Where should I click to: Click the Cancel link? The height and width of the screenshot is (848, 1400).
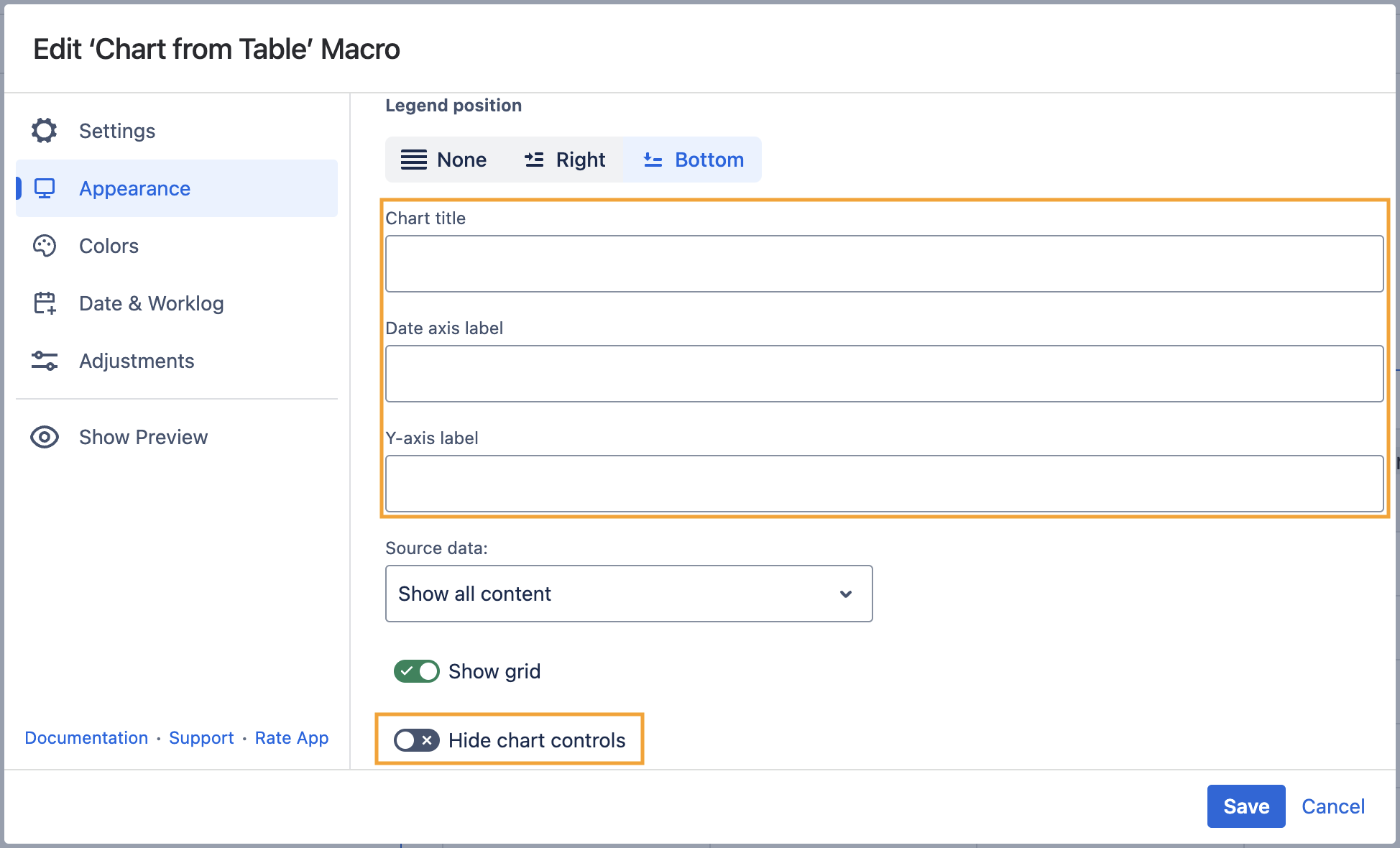tap(1333, 806)
